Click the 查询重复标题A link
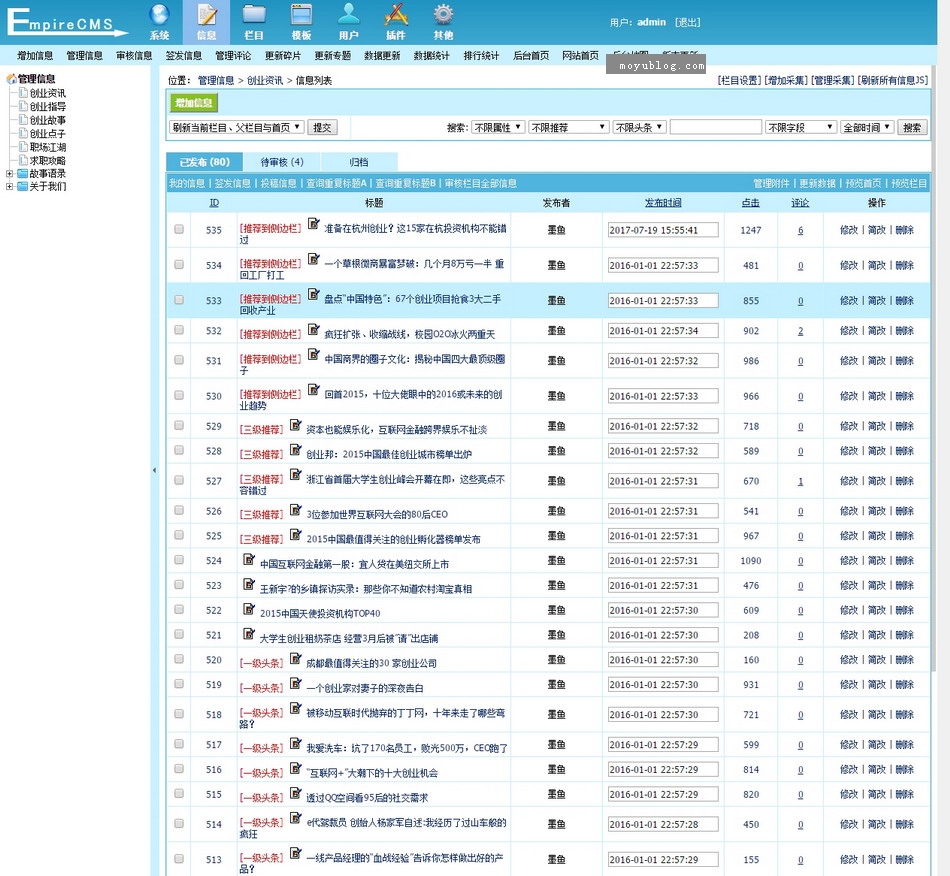Viewport: 950px width, 876px height. [336, 183]
